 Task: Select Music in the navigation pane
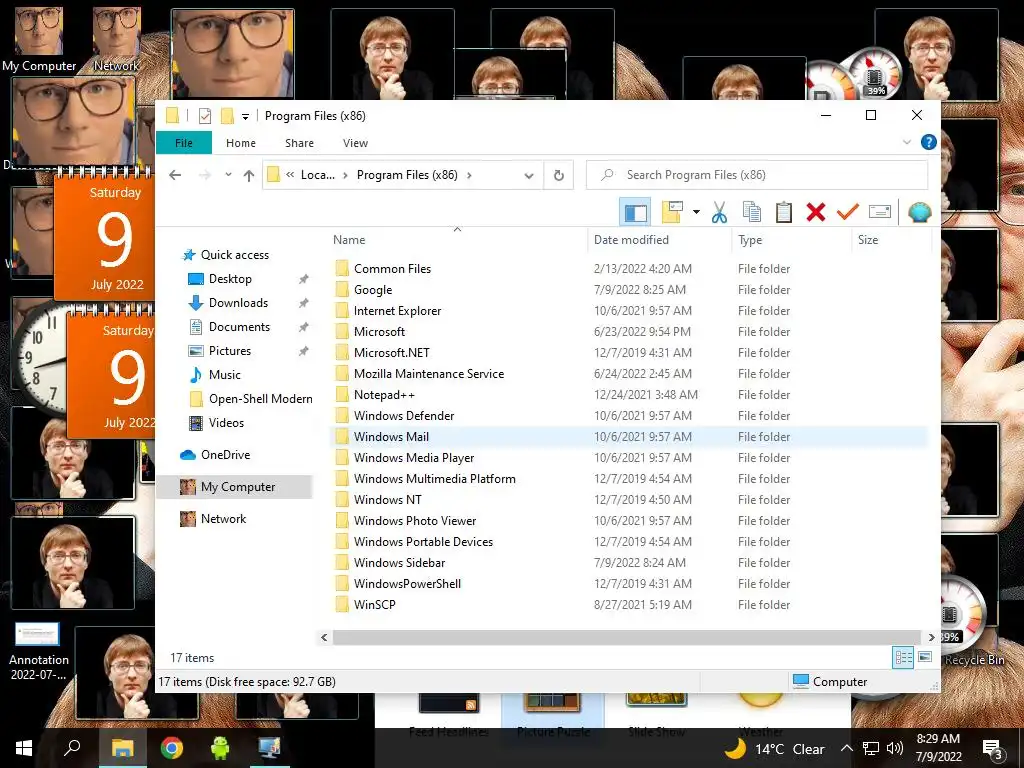coord(224,375)
